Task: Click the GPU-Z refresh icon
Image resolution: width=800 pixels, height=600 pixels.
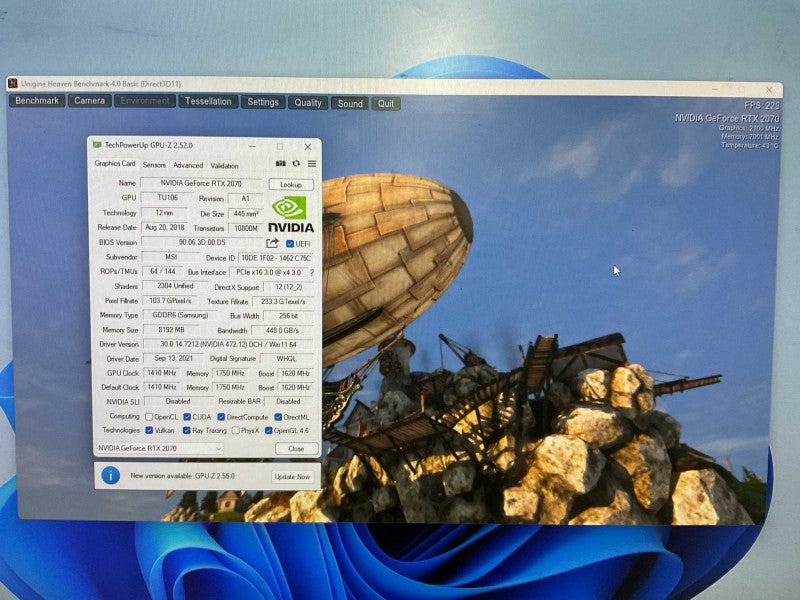Action: tap(296, 163)
